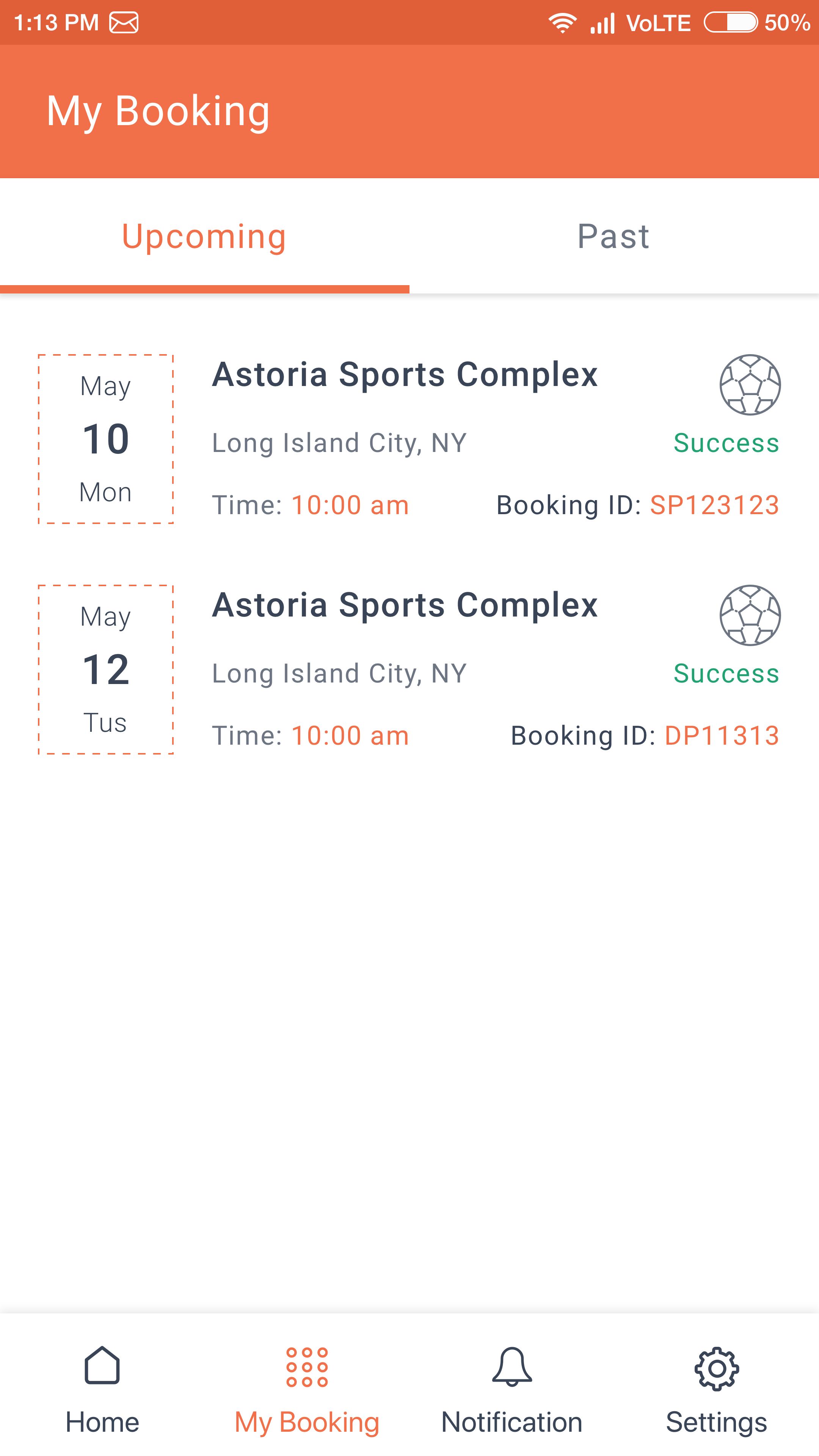
Task: Tap the Wi-Fi icon in status bar
Action: [x=562, y=23]
